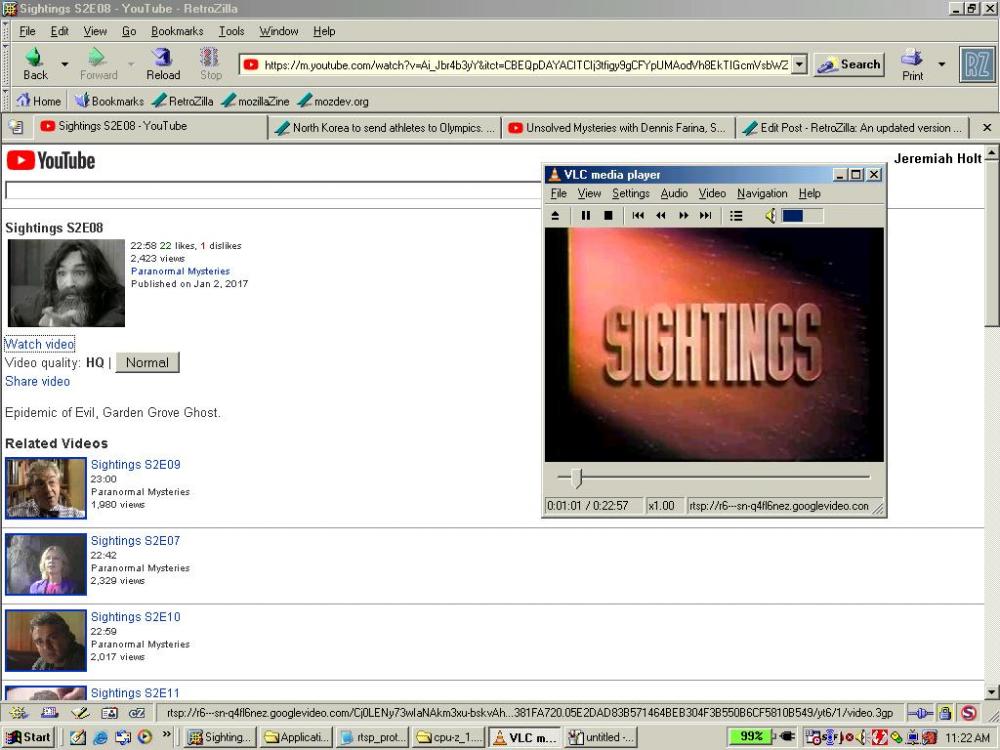
Task: Open the mozillaZine bookmark
Action: tap(255, 101)
